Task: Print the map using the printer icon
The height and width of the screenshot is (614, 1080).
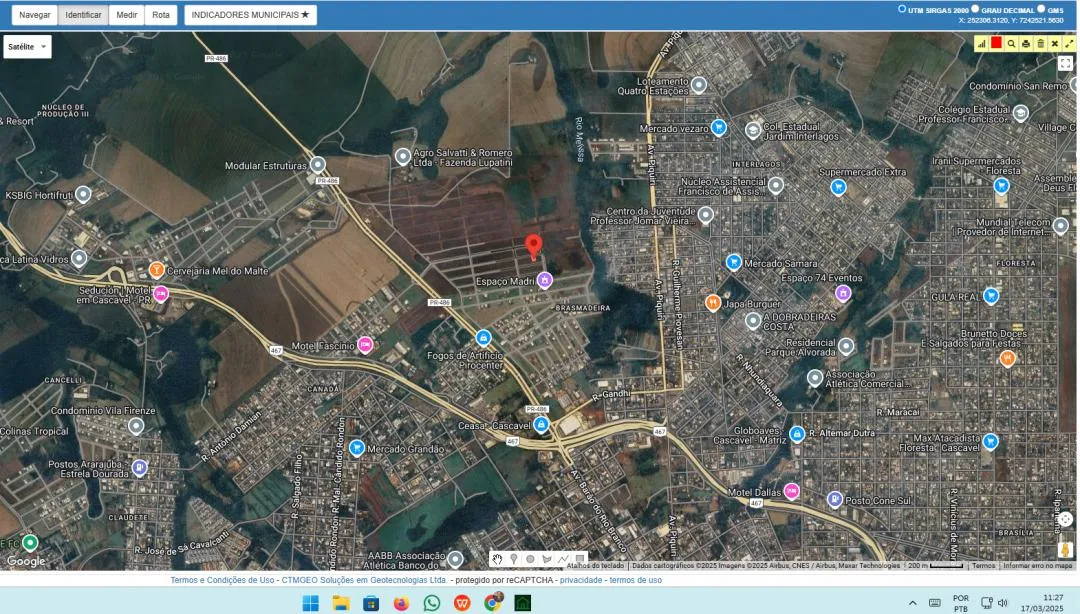Action: [1026, 43]
